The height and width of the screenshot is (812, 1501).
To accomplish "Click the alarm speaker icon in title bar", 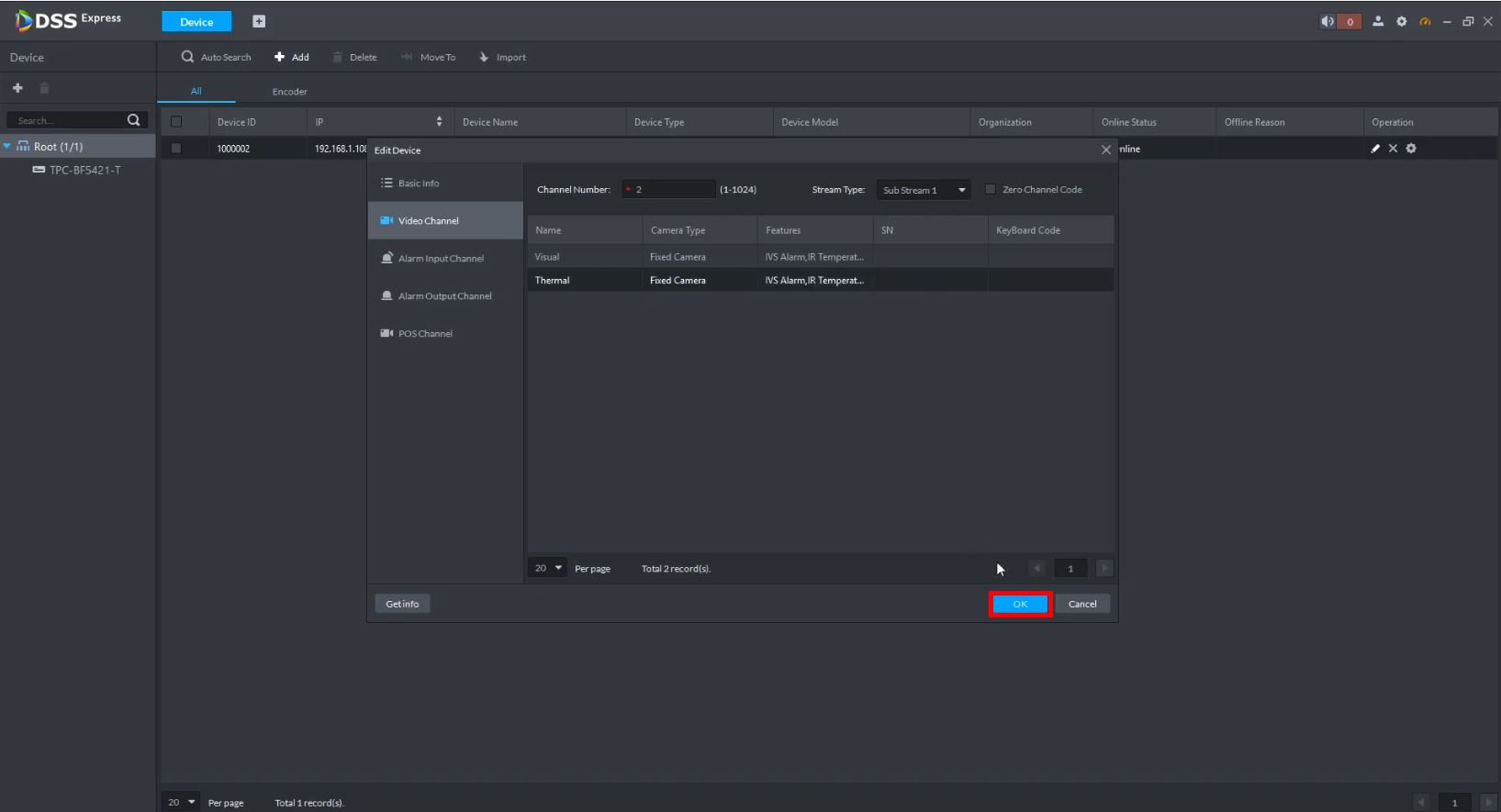I will (1327, 22).
